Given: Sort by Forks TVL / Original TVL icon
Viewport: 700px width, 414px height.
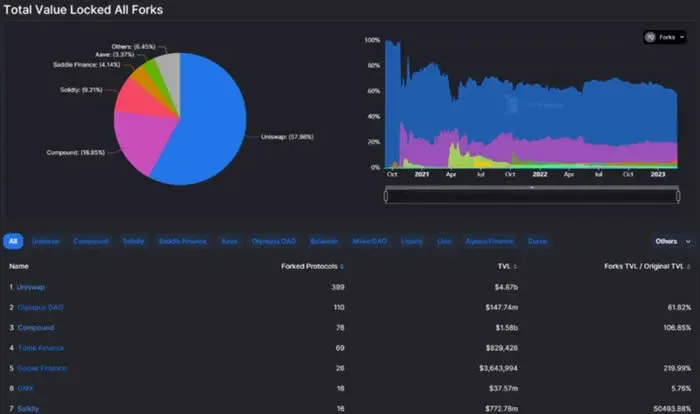Looking at the screenshot, I should [688, 267].
